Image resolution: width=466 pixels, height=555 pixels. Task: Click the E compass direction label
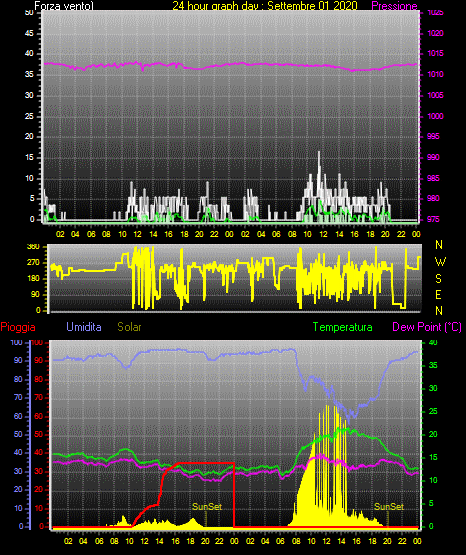click(x=438, y=295)
